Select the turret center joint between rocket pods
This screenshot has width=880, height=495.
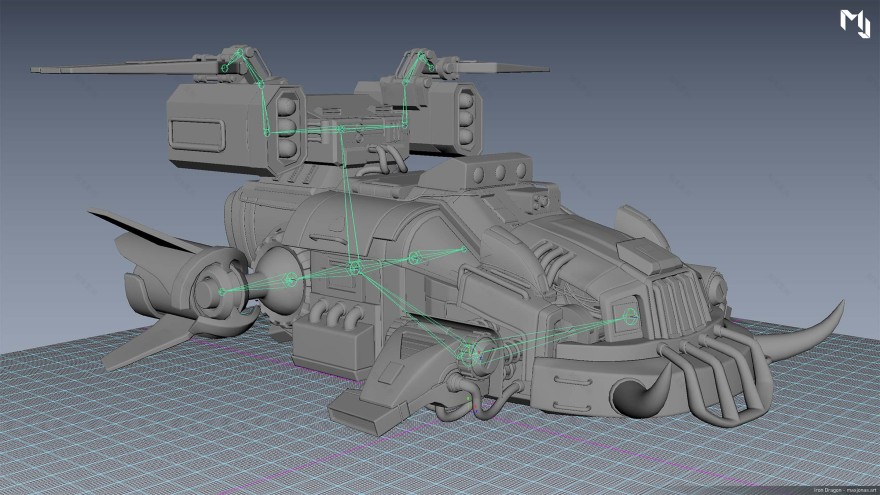[x=340, y=129]
